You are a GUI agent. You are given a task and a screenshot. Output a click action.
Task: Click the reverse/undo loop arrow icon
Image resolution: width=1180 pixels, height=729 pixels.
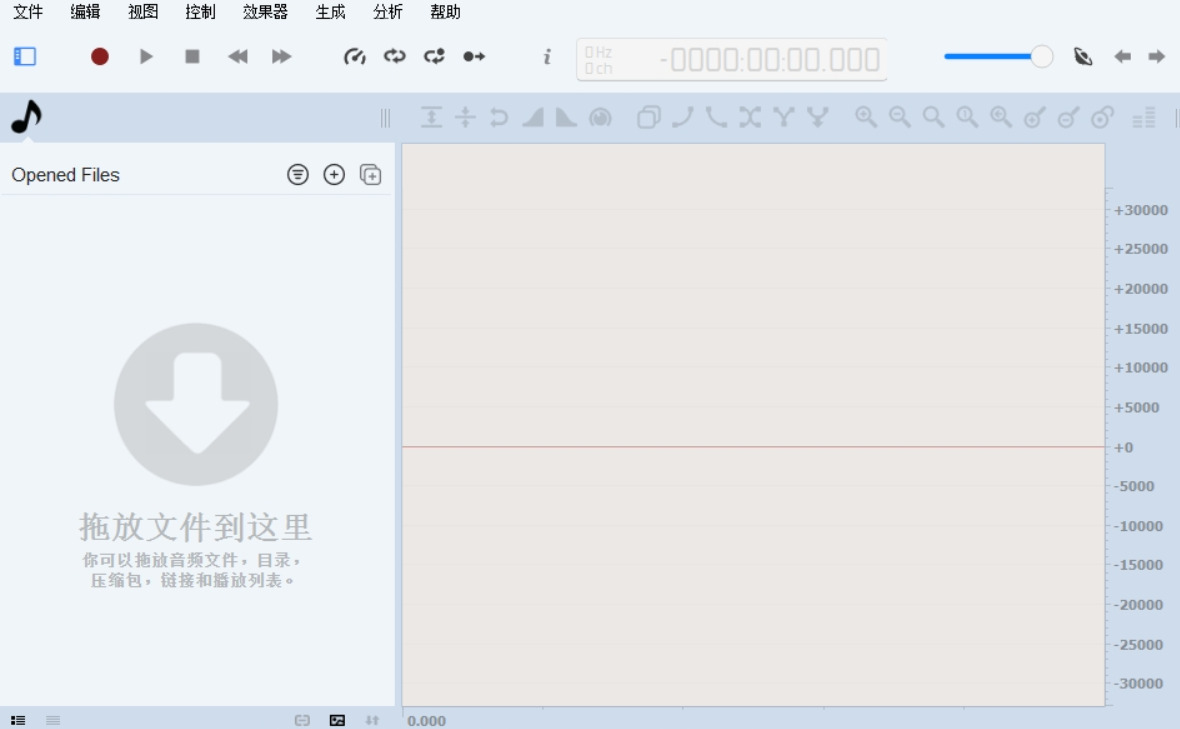point(498,117)
